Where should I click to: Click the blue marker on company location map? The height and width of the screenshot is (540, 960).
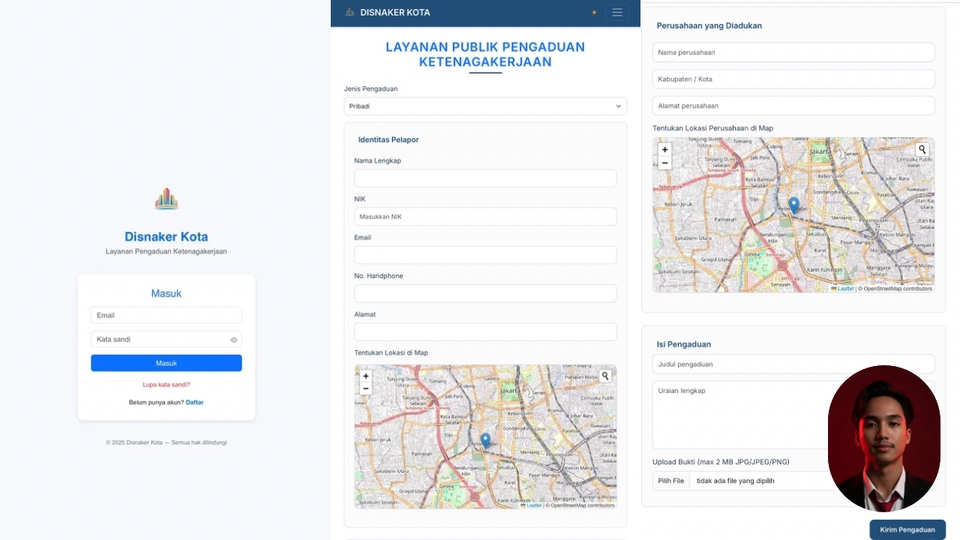tap(794, 205)
